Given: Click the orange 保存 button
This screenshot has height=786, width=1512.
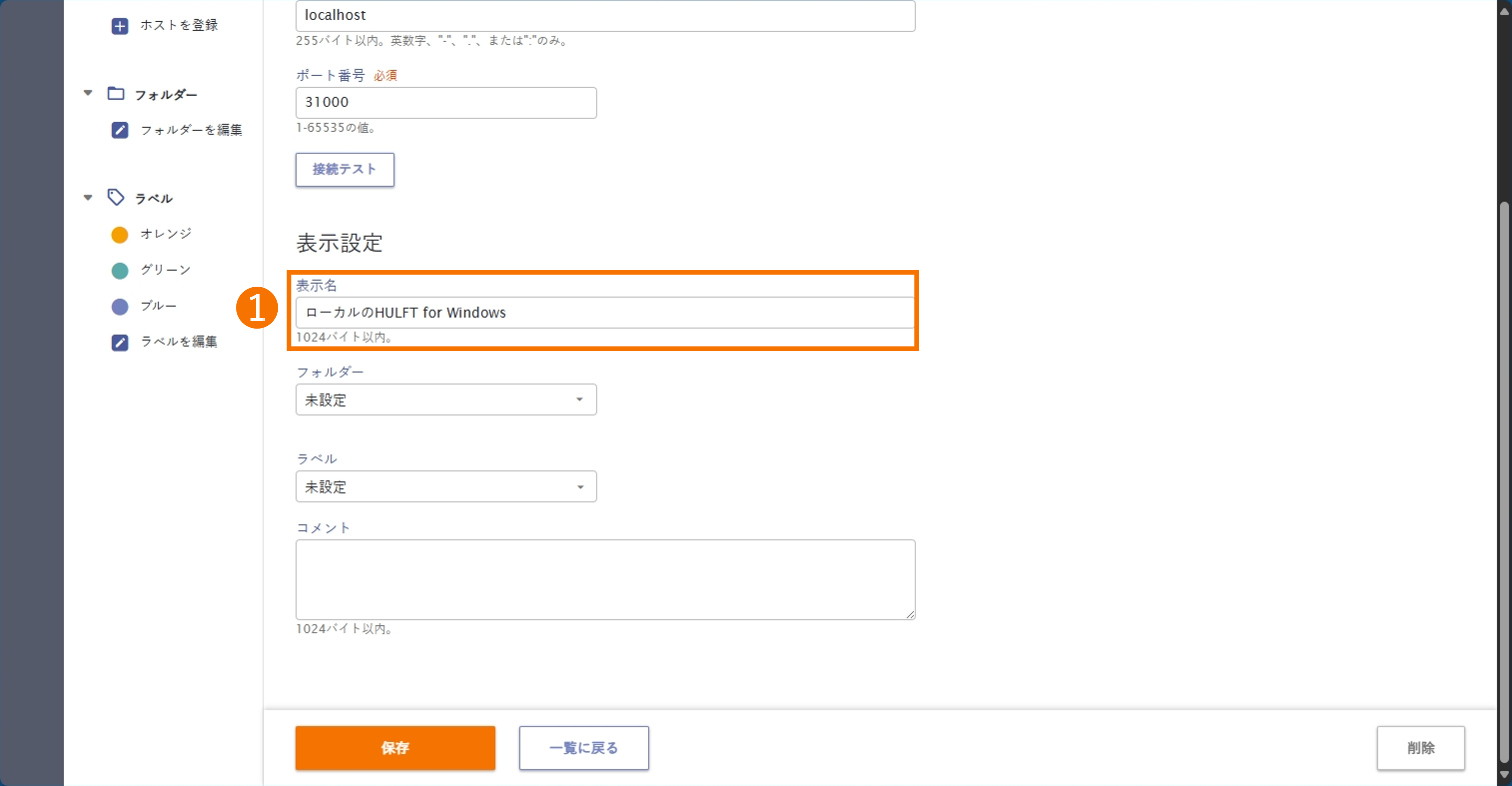Looking at the screenshot, I should point(395,747).
